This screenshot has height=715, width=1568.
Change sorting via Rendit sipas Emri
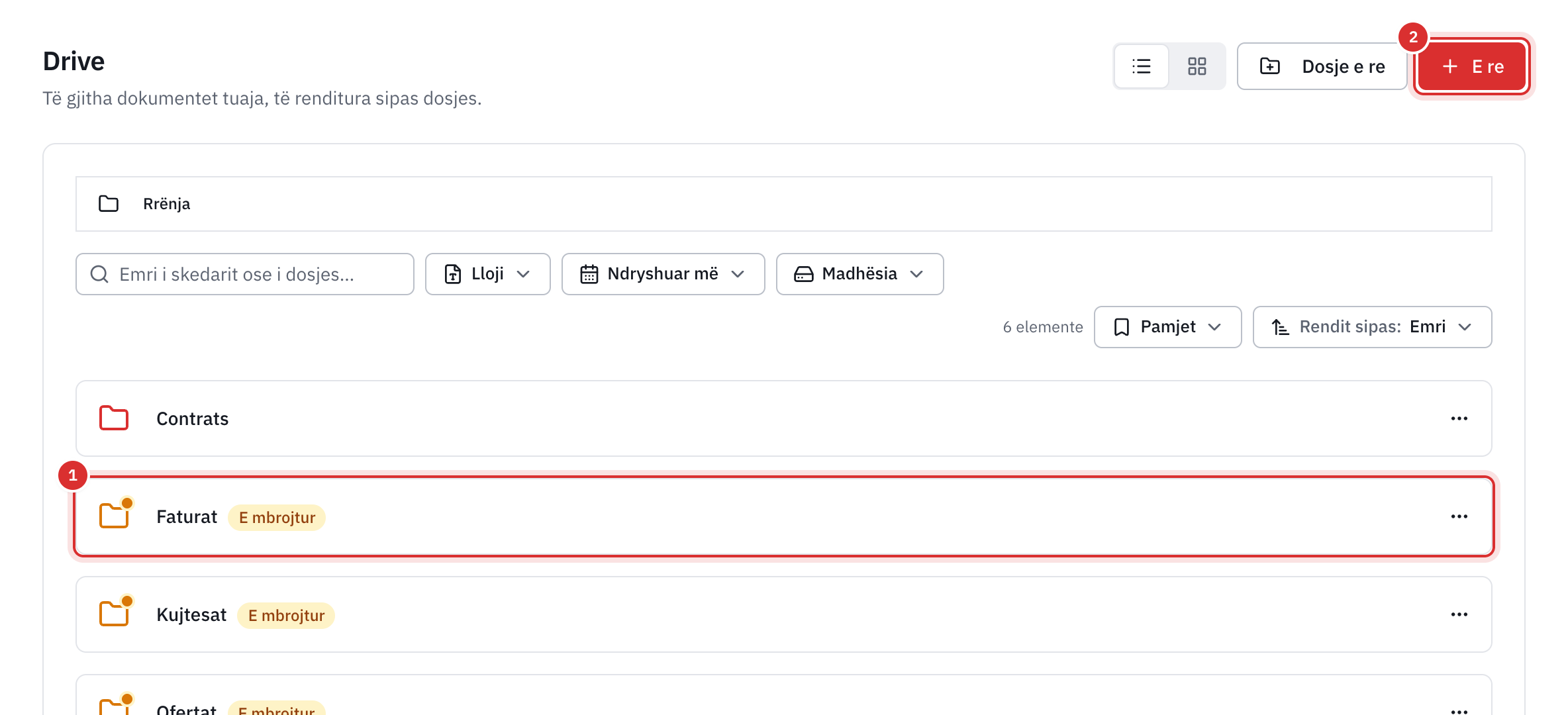1372,327
